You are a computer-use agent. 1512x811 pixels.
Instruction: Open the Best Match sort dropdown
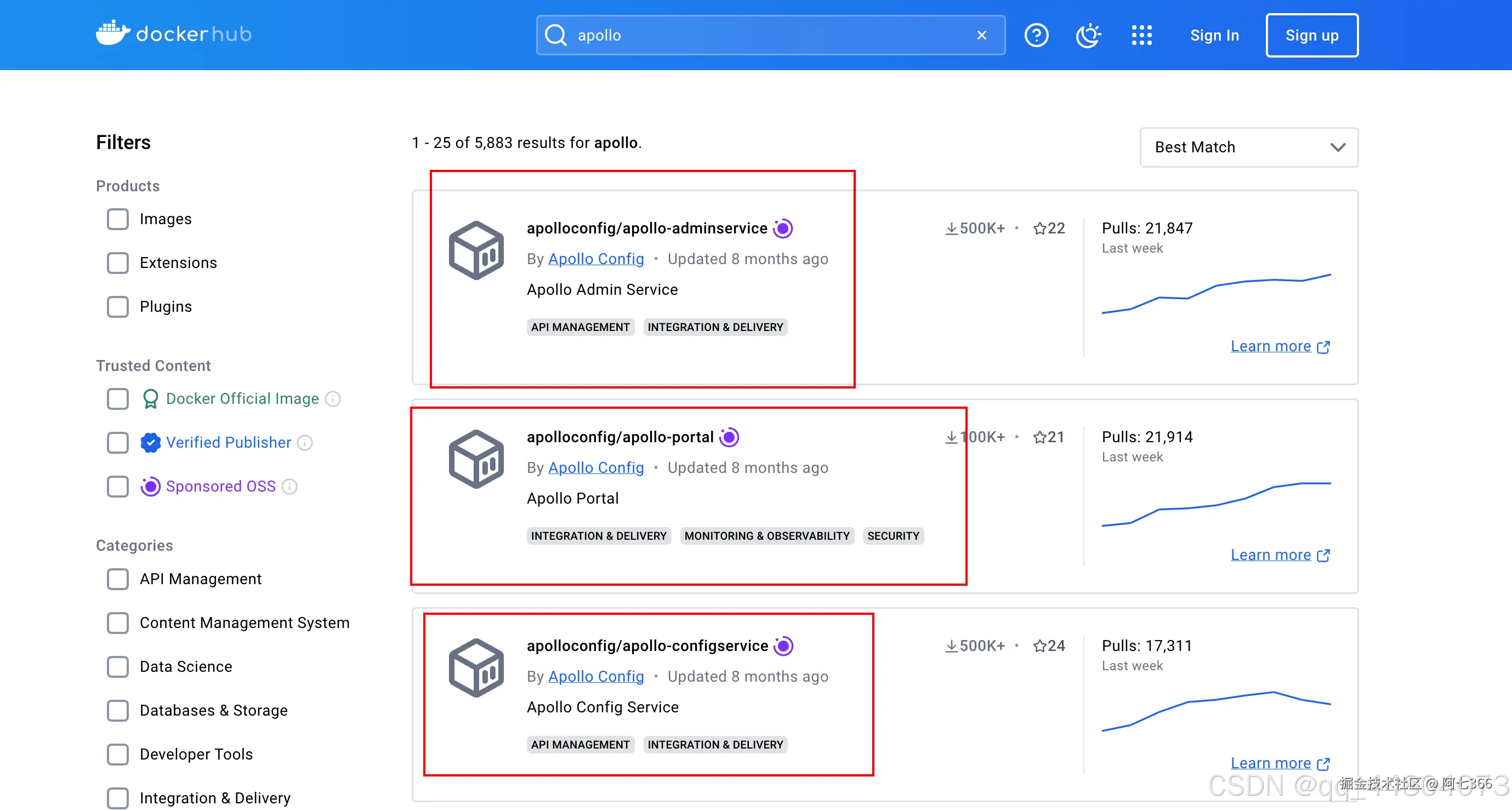(1248, 147)
